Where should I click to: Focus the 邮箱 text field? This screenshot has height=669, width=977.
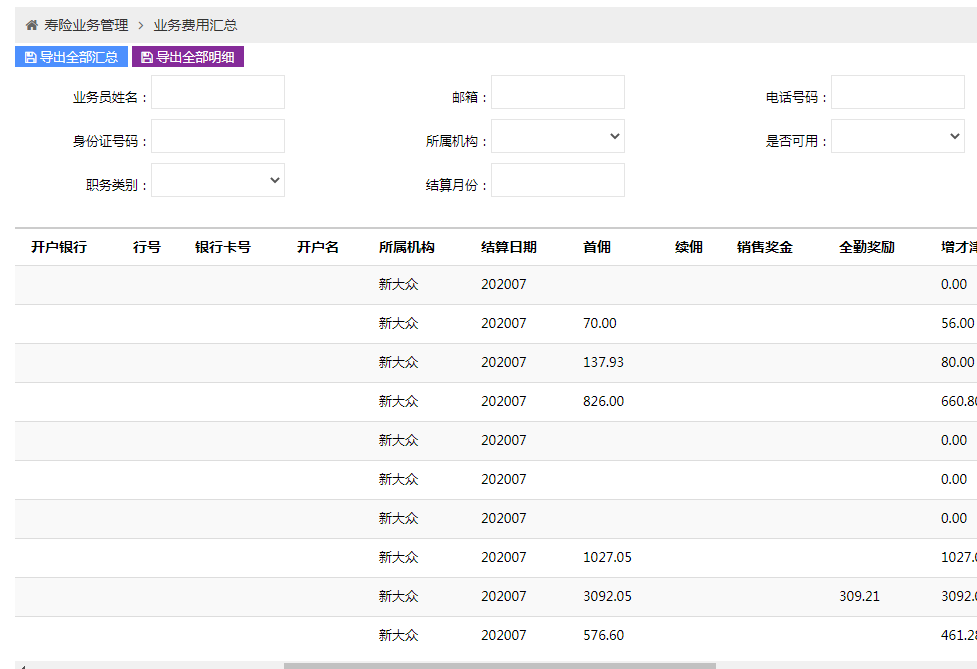tap(557, 92)
